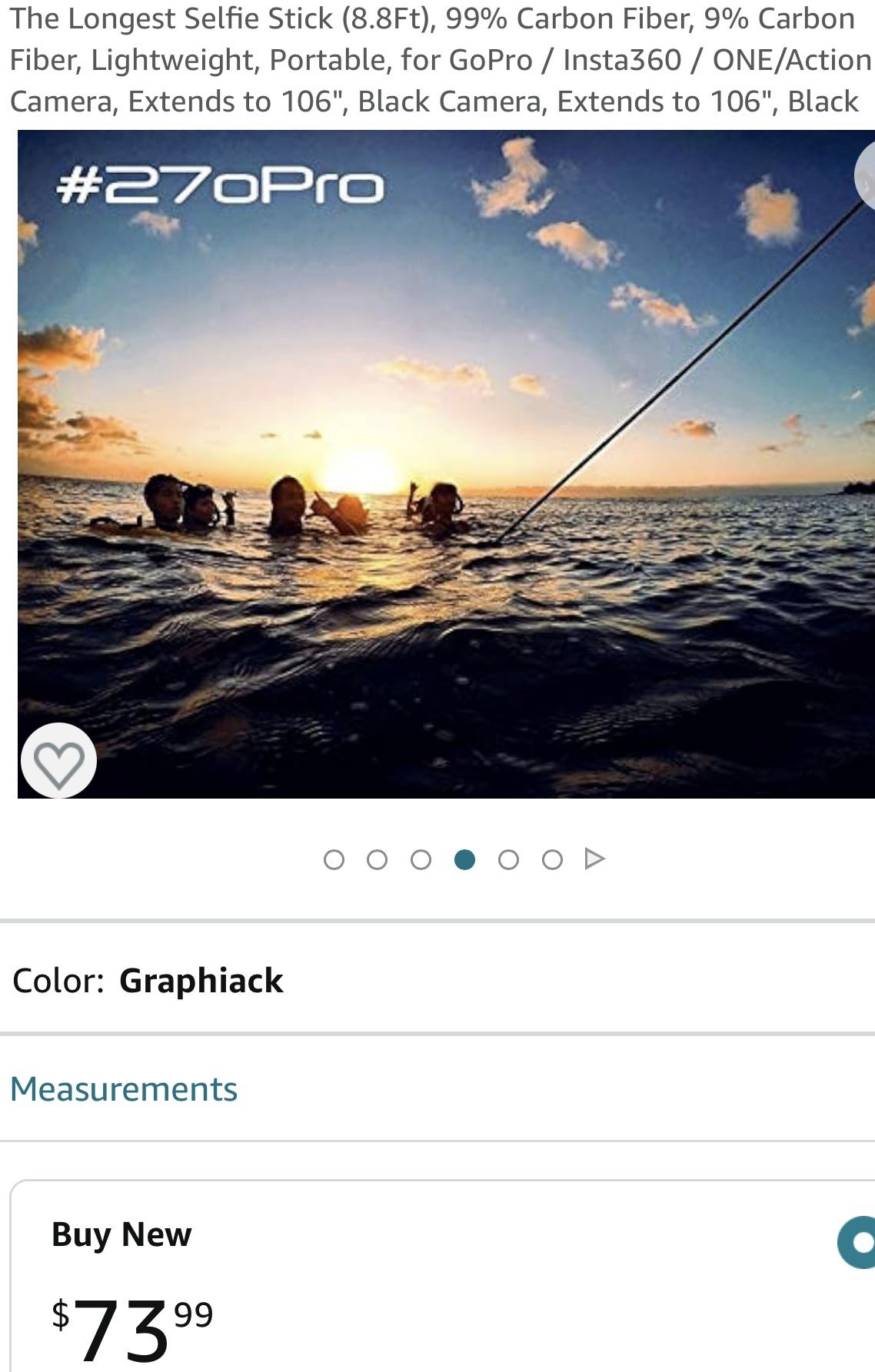The image size is (875, 1372).
Task: Tap the heart wishlist icon
Action: pyautogui.click(x=58, y=760)
